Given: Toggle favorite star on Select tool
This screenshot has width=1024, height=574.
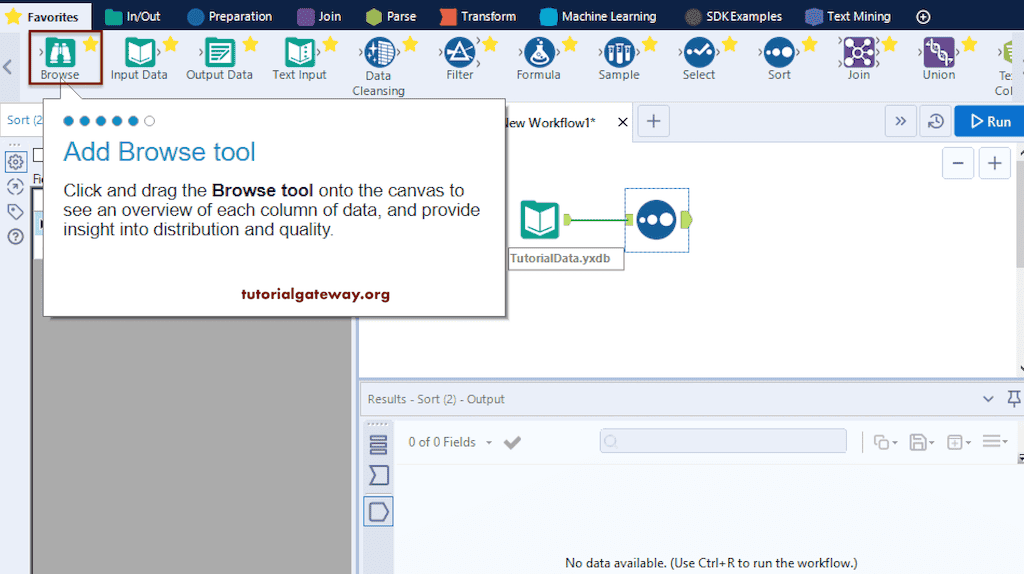Looking at the screenshot, I should coord(730,44).
